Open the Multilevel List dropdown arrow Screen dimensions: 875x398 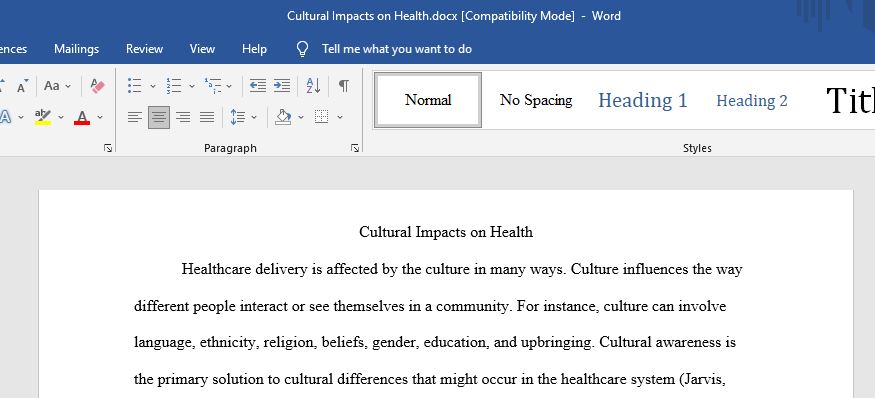(x=229, y=86)
